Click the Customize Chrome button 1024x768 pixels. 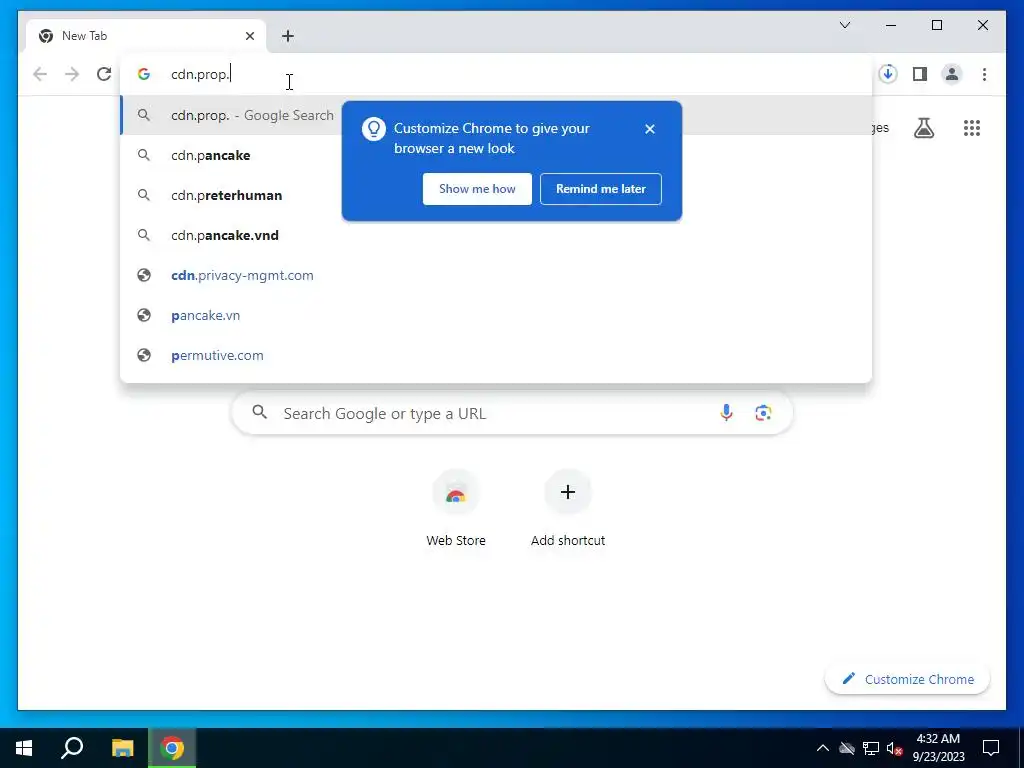pos(908,679)
